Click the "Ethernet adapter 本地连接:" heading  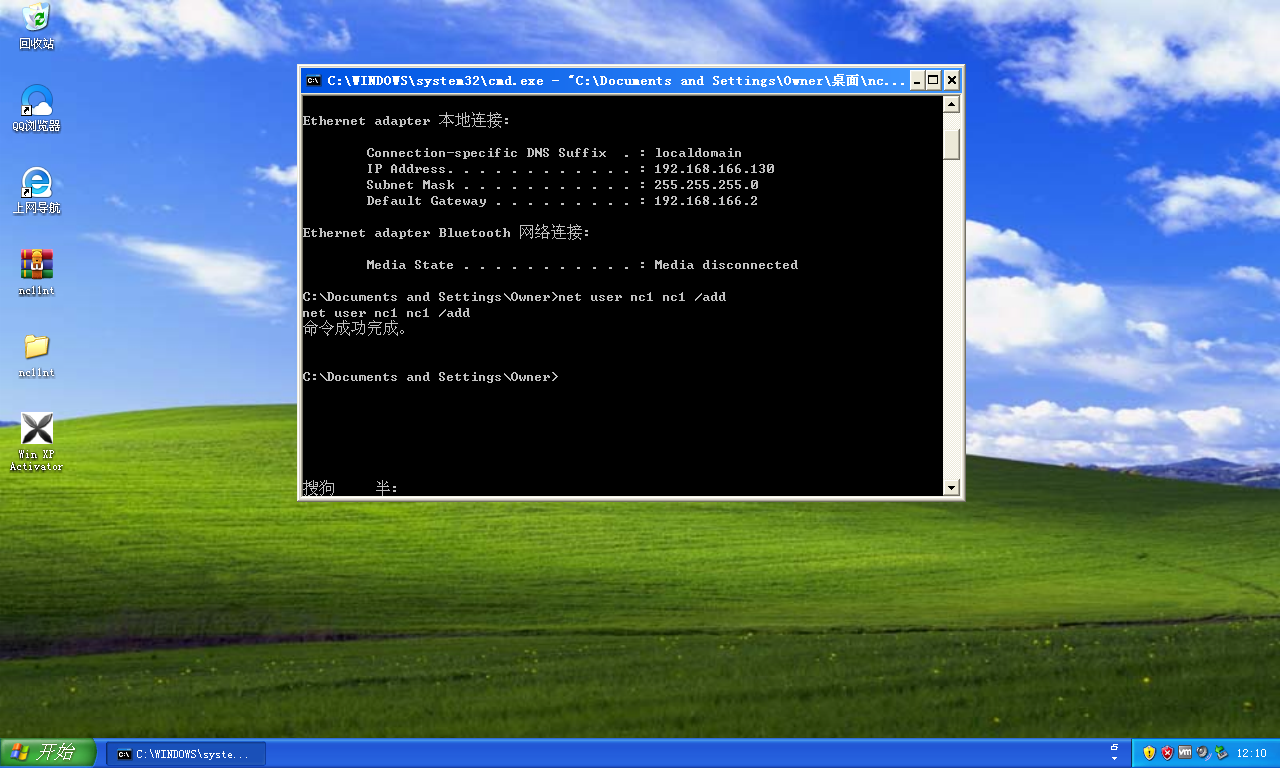pos(406,121)
